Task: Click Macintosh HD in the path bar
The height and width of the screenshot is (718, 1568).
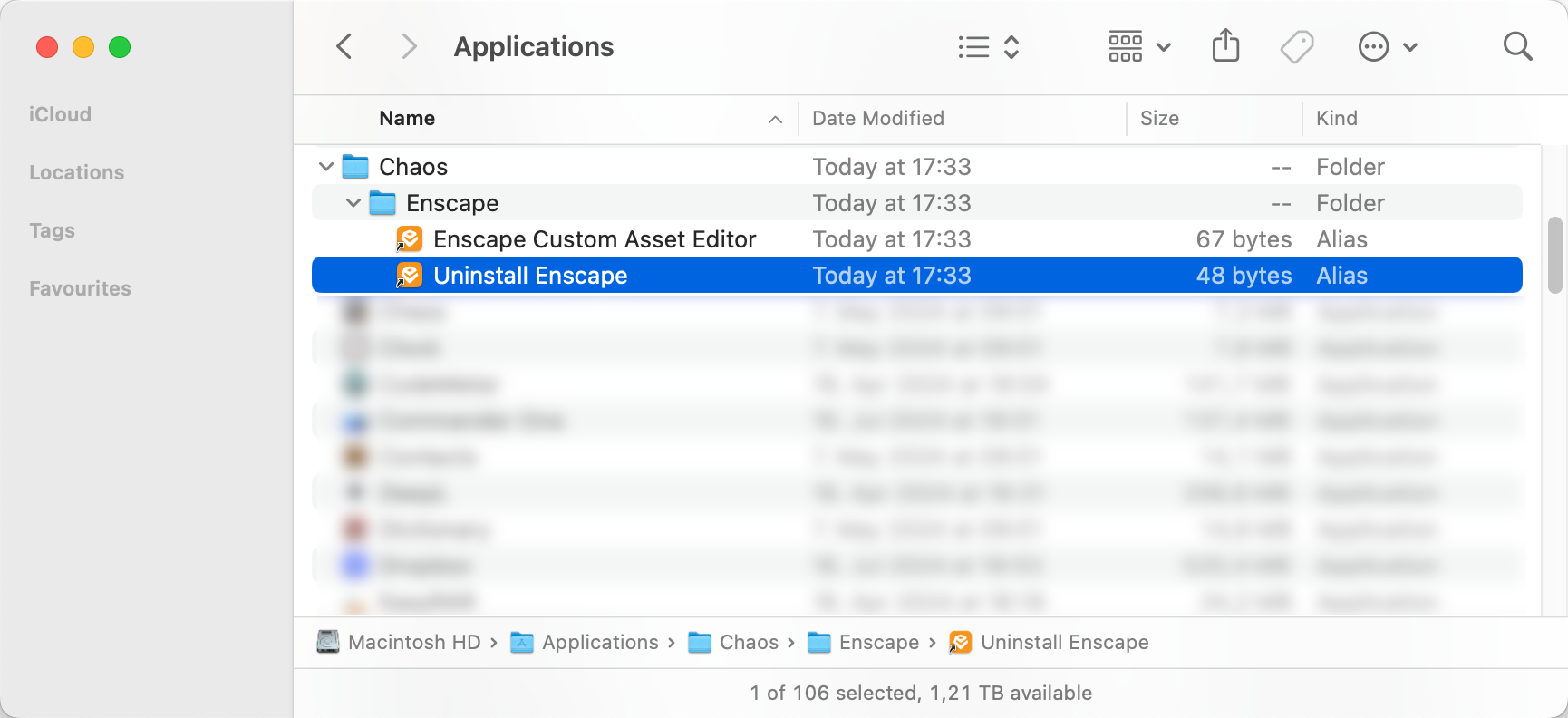Action: pyautogui.click(x=399, y=643)
